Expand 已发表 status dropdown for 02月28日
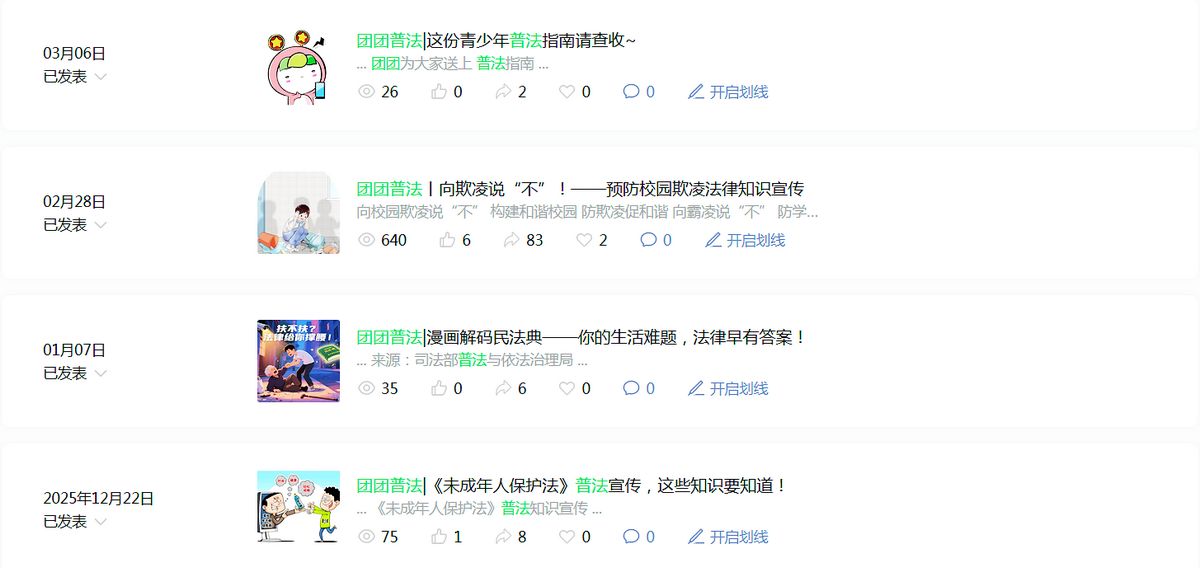Screen dimensions: 1200x568 (101, 225)
